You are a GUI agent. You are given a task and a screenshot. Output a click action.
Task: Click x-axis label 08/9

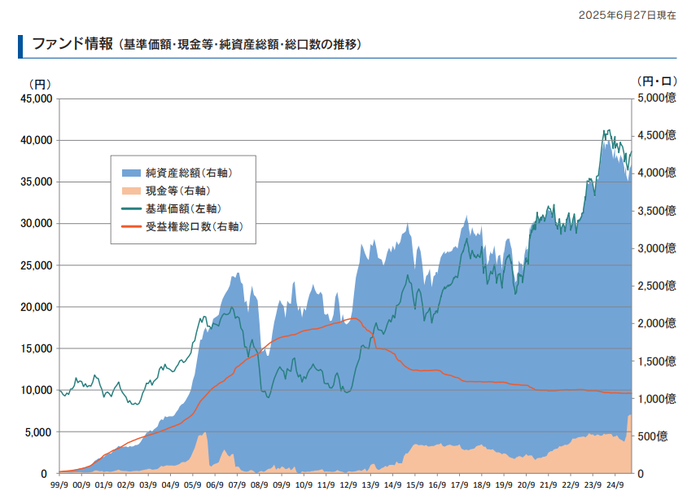pos(259,485)
